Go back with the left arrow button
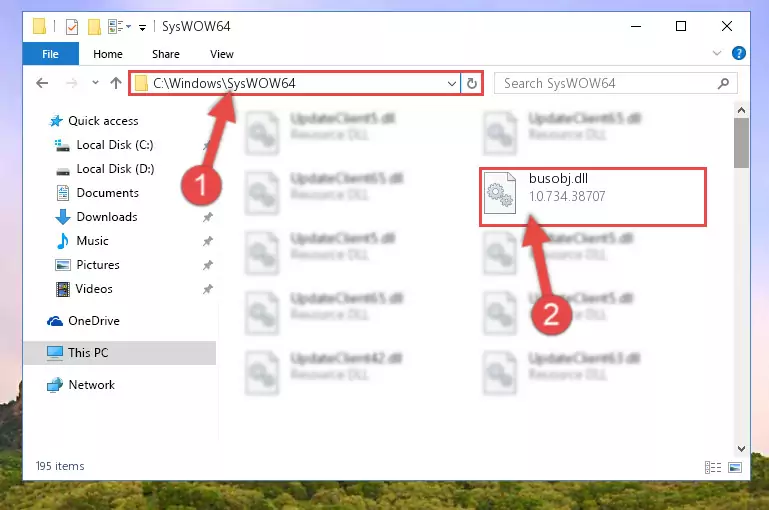 coord(42,83)
